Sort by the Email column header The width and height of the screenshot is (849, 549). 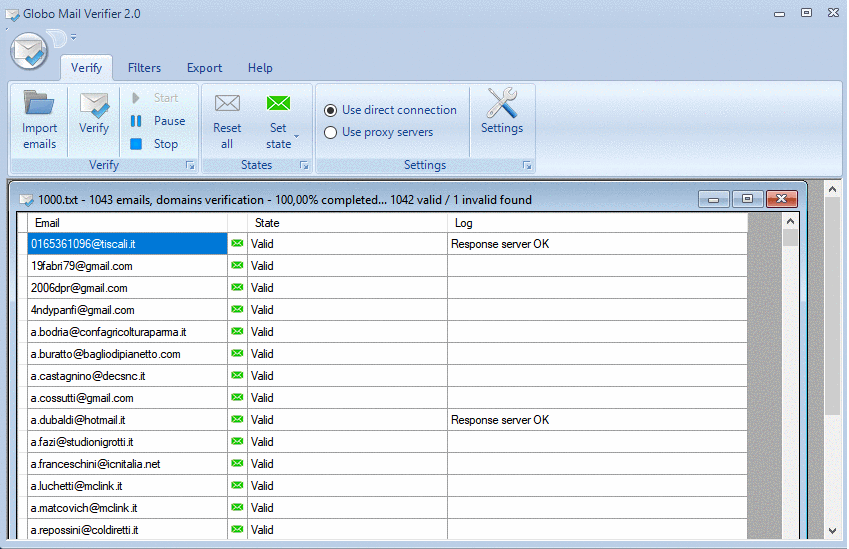127,223
